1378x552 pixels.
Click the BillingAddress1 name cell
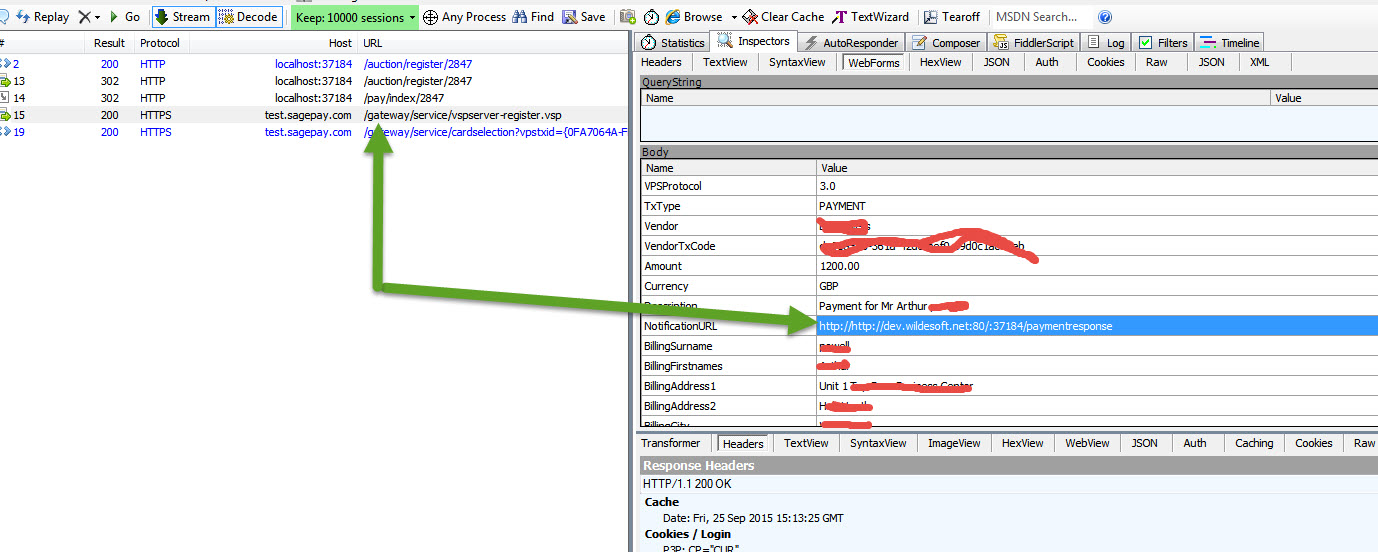pyautogui.click(x=729, y=386)
